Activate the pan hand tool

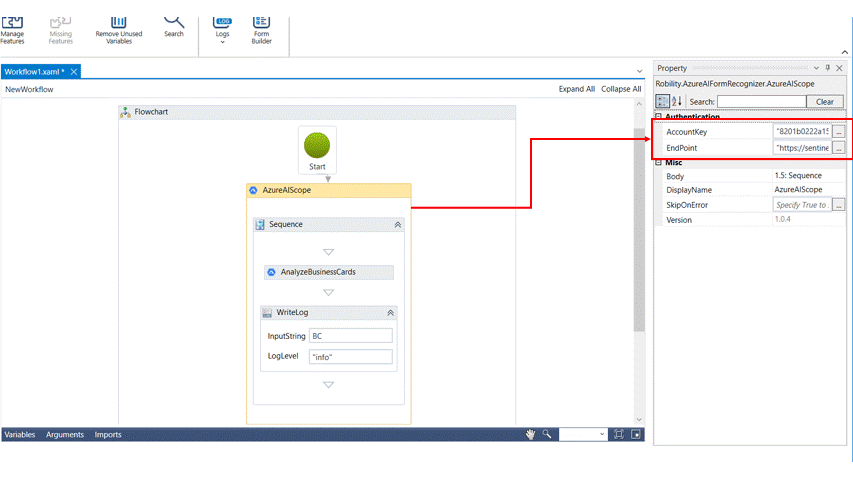pyautogui.click(x=532, y=435)
